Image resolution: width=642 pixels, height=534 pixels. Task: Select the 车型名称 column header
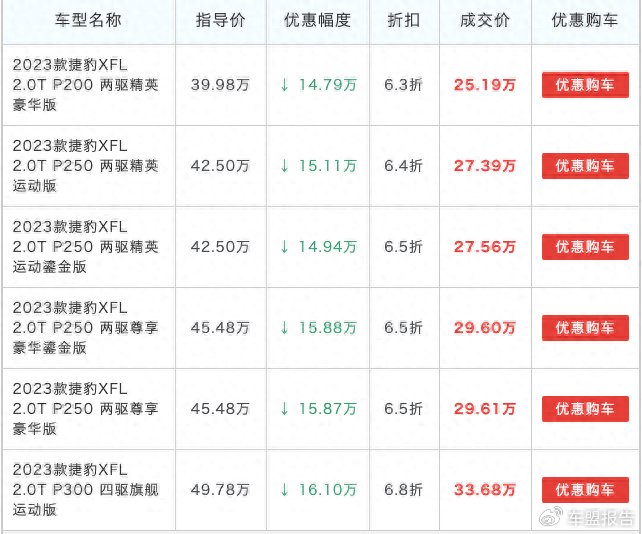coord(88,21)
